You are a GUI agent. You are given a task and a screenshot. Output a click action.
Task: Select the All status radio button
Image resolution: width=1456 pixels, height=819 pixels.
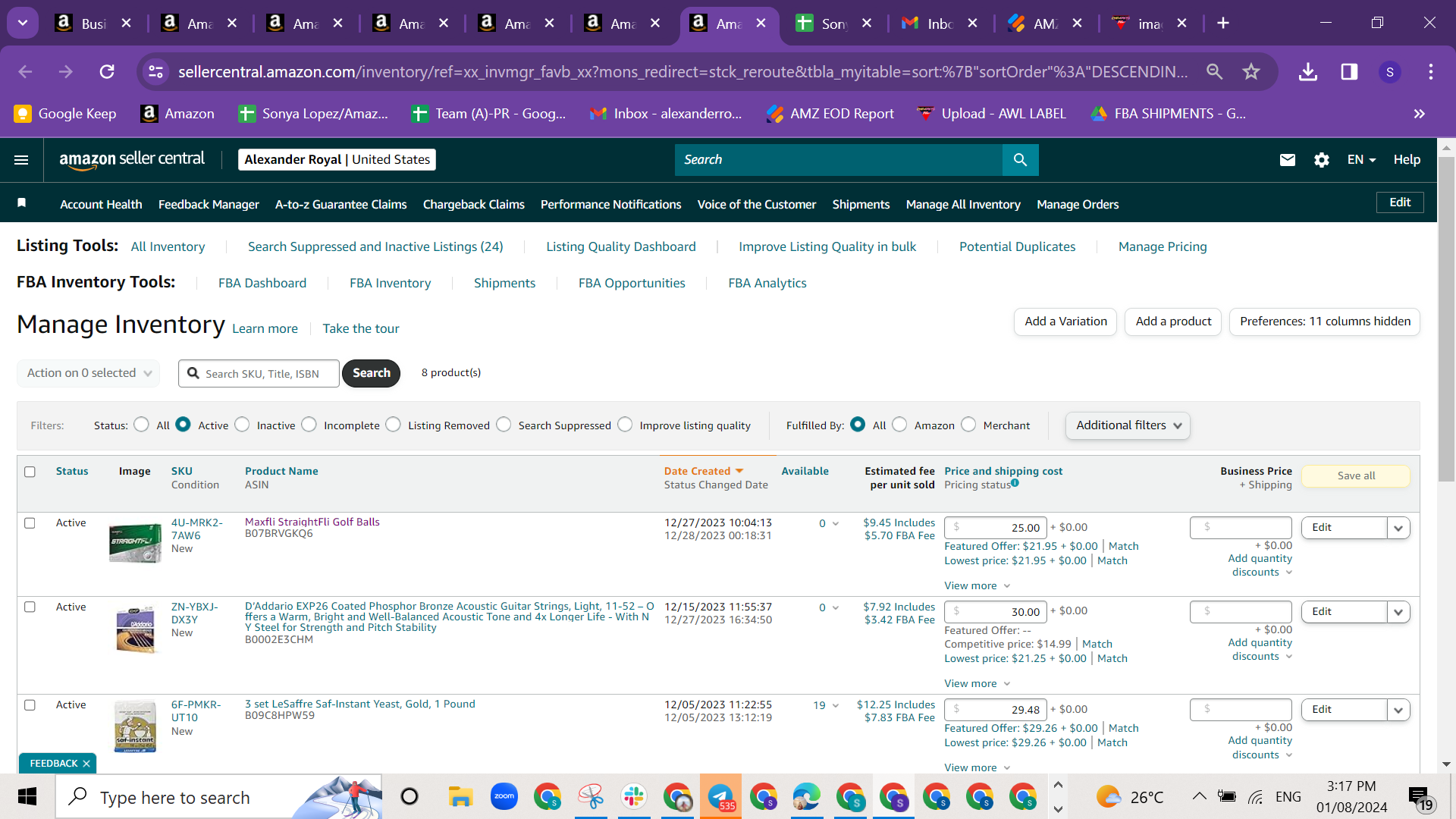tap(141, 425)
